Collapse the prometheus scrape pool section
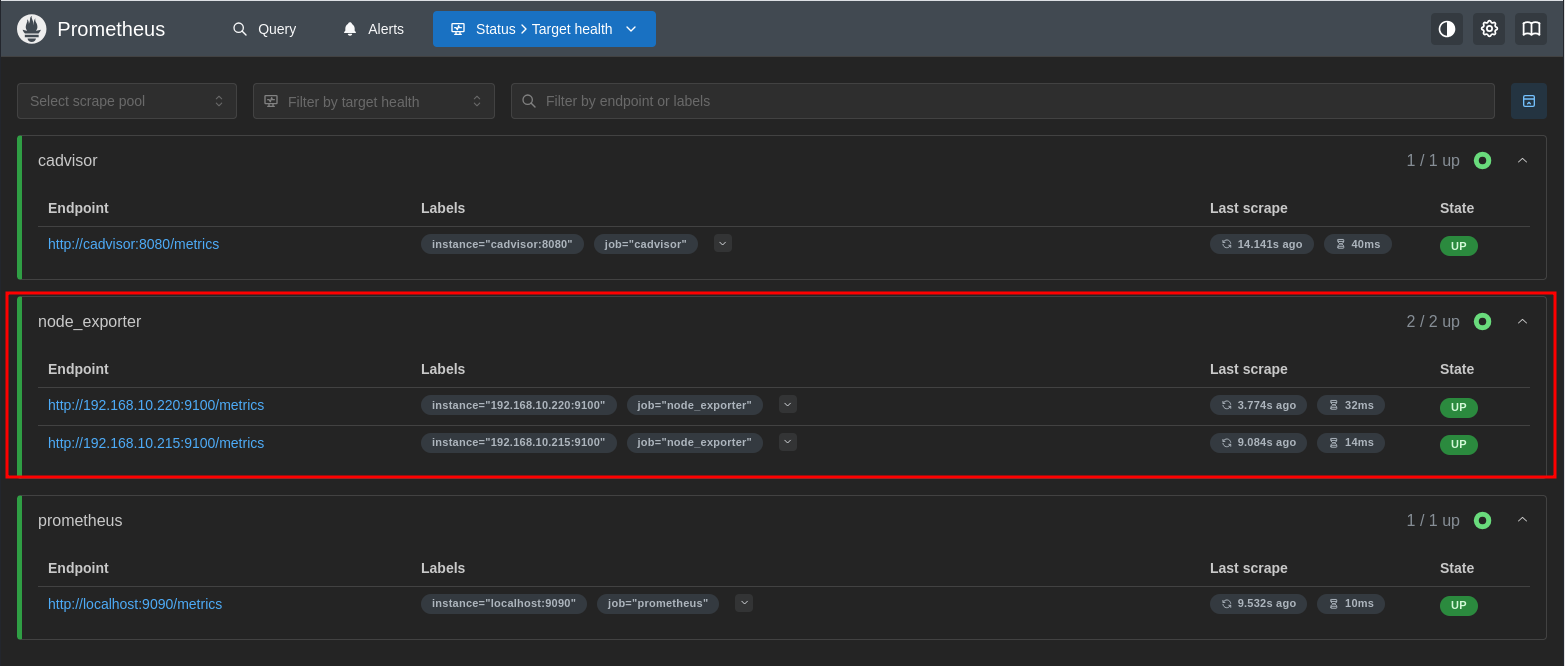The image size is (1565, 666). coord(1522,520)
